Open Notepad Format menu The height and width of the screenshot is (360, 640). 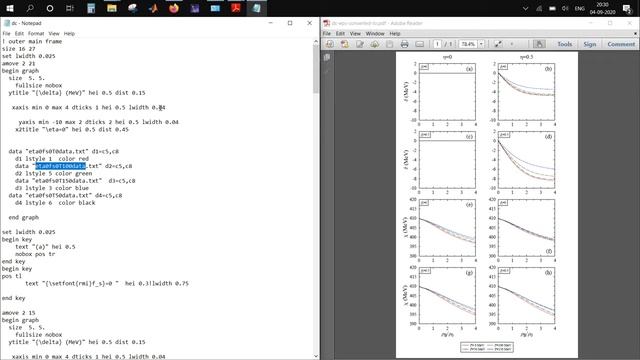coord(36,33)
